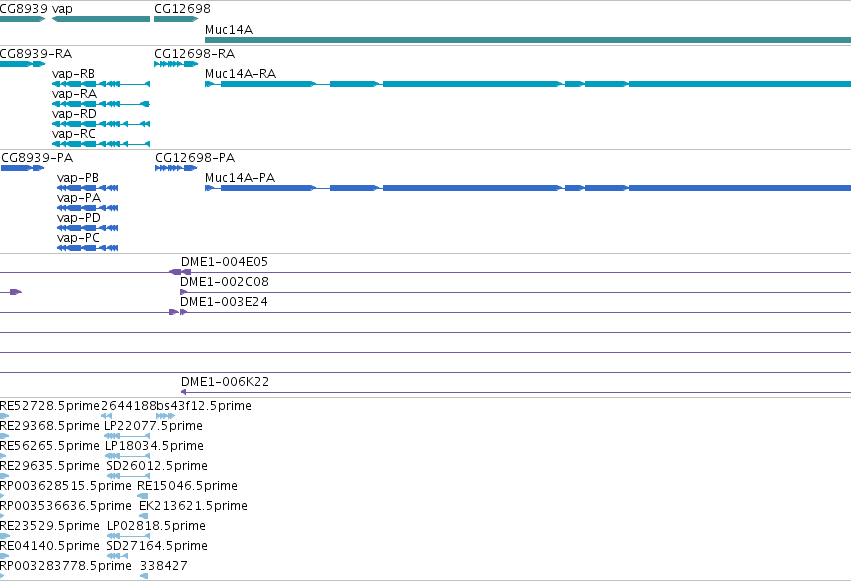Select protein vap-PB label
The image size is (851, 581).
78,178
